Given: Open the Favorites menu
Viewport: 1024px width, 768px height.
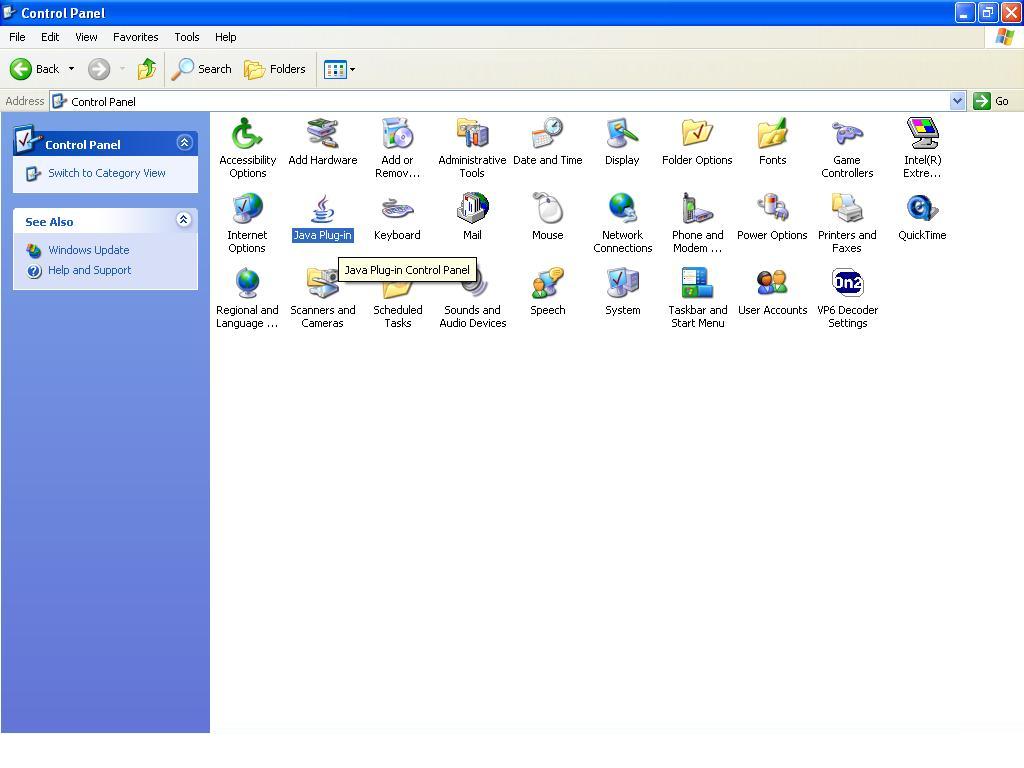Looking at the screenshot, I should click(x=135, y=37).
